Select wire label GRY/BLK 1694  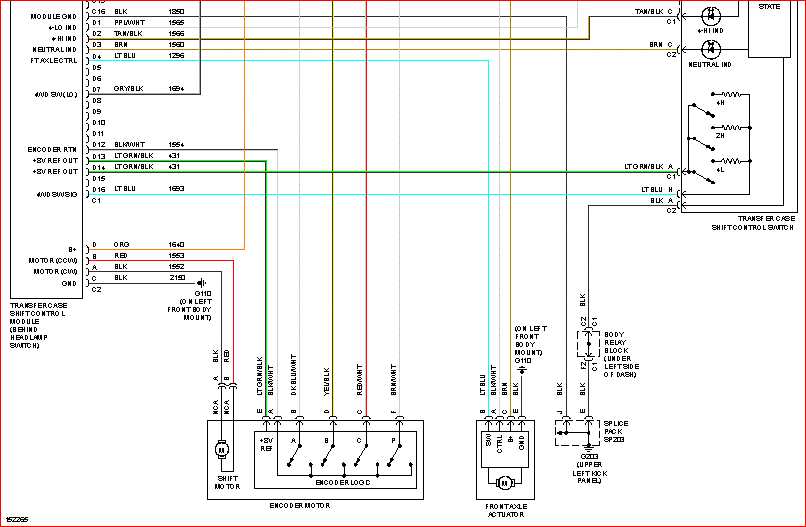(x=149, y=88)
